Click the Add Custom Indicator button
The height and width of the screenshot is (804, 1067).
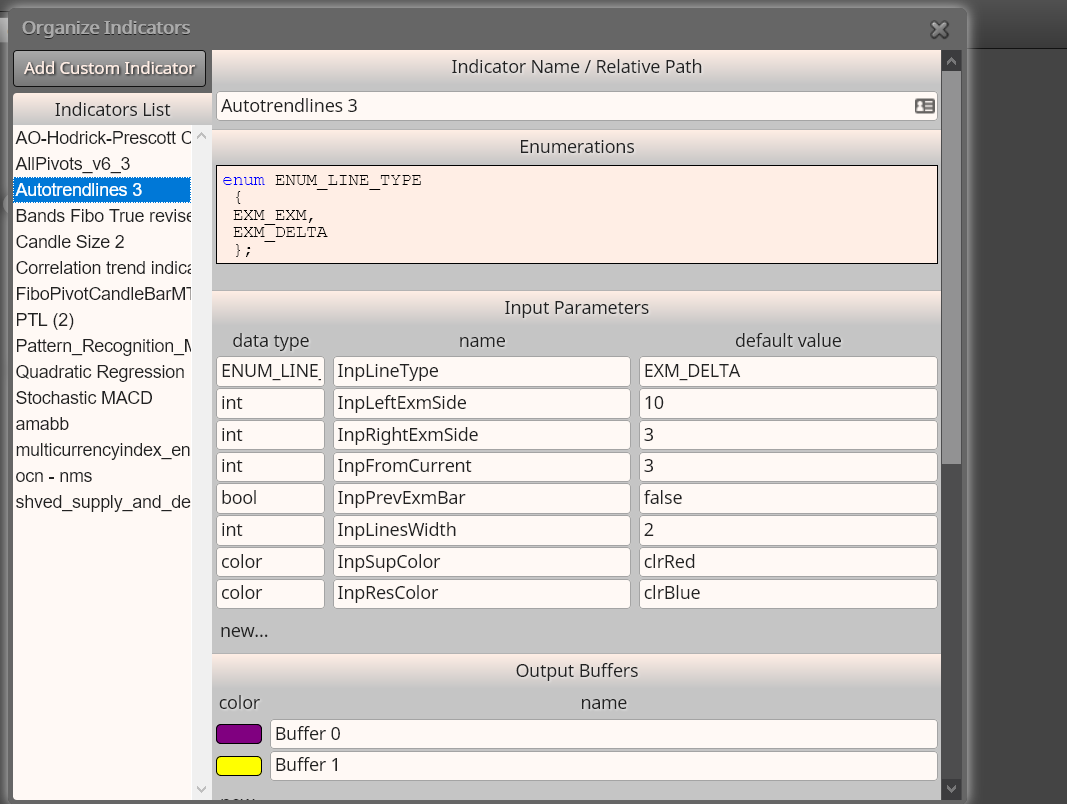(110, 68)
